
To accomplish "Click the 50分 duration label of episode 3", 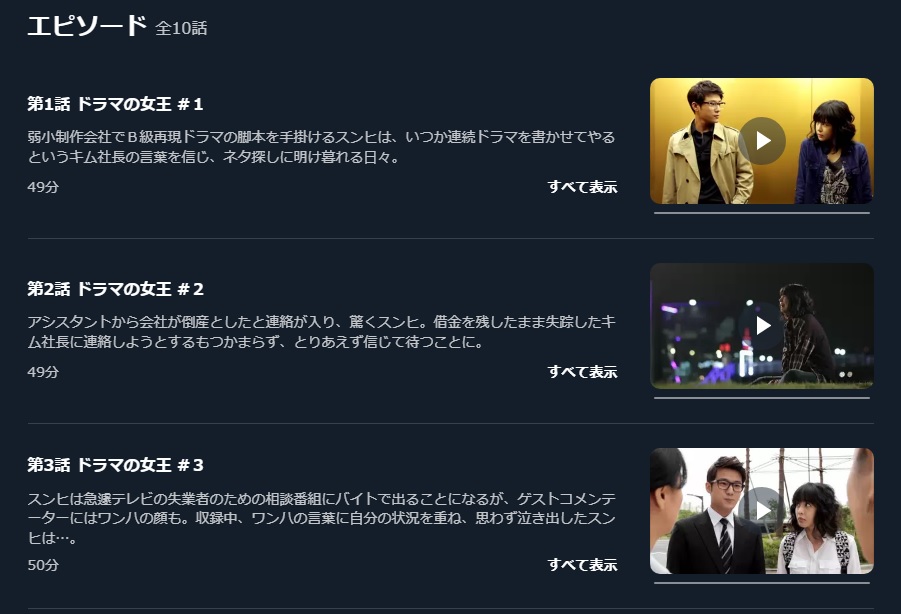I will [43, 565].
